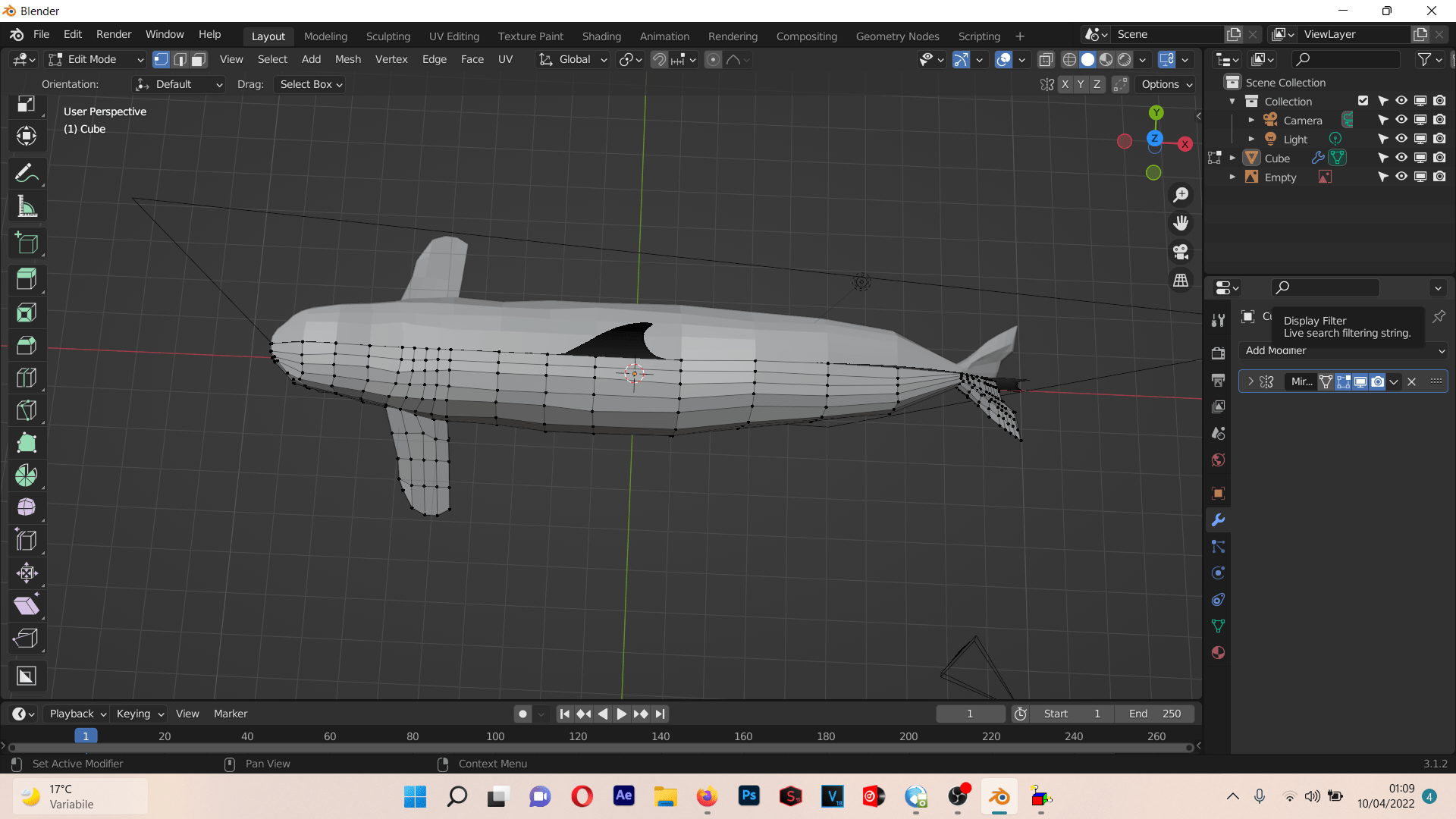Activate the Shrink/Fatten tool
This screenshot has height=819, width=1456.
click(27, 573)
